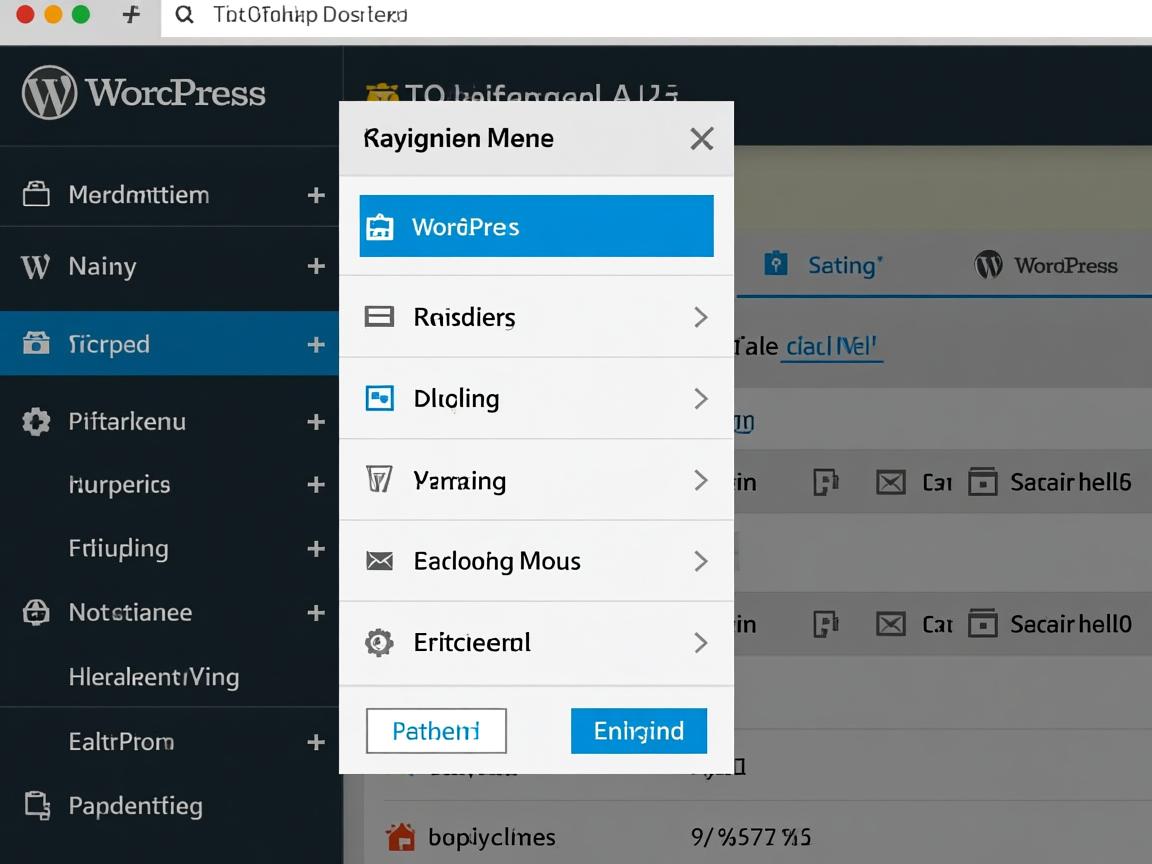This screenshot has width=1152, height=864.
Task: Expand the Merdmttiem sidebar item with plus
Action: coord(316,195)
